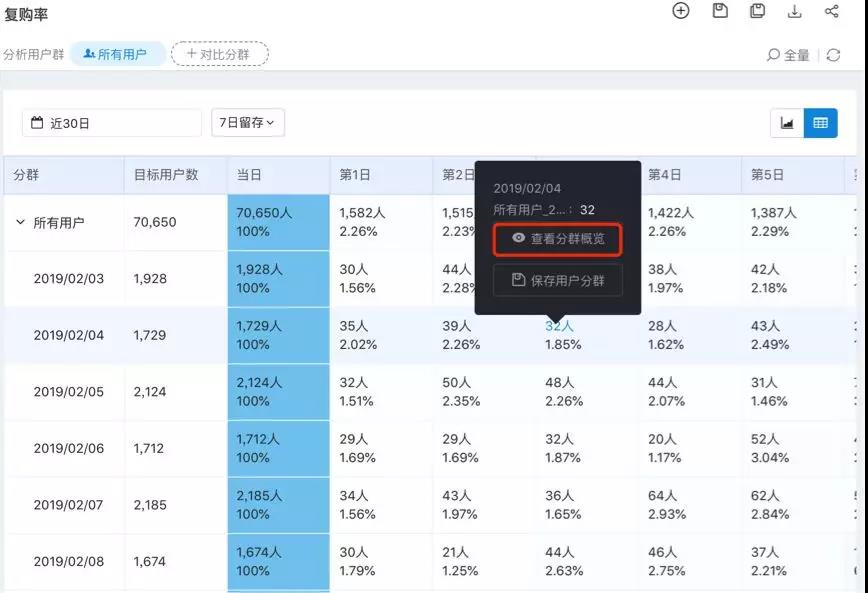Screen dimensions: 868x593
Task: Click the save-as icon next to save
Action: click(757, 11)
